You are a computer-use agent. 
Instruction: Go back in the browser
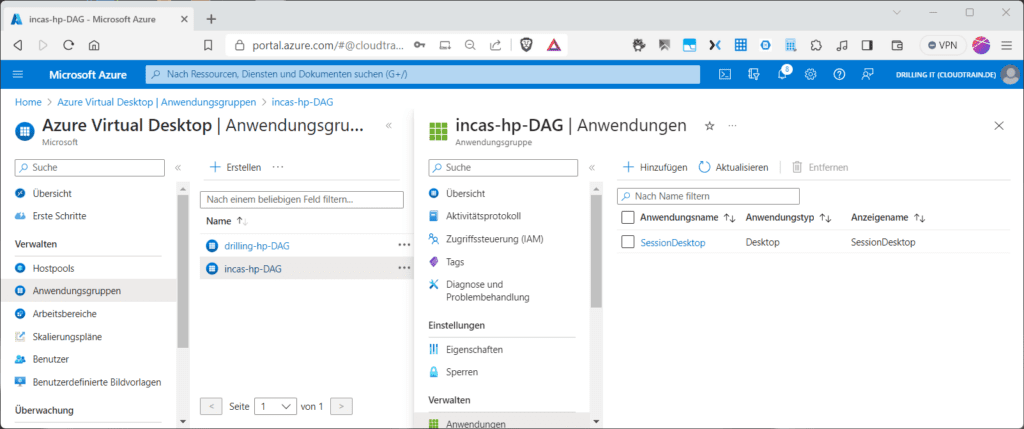pyautogui.click(x=18, y=45)
